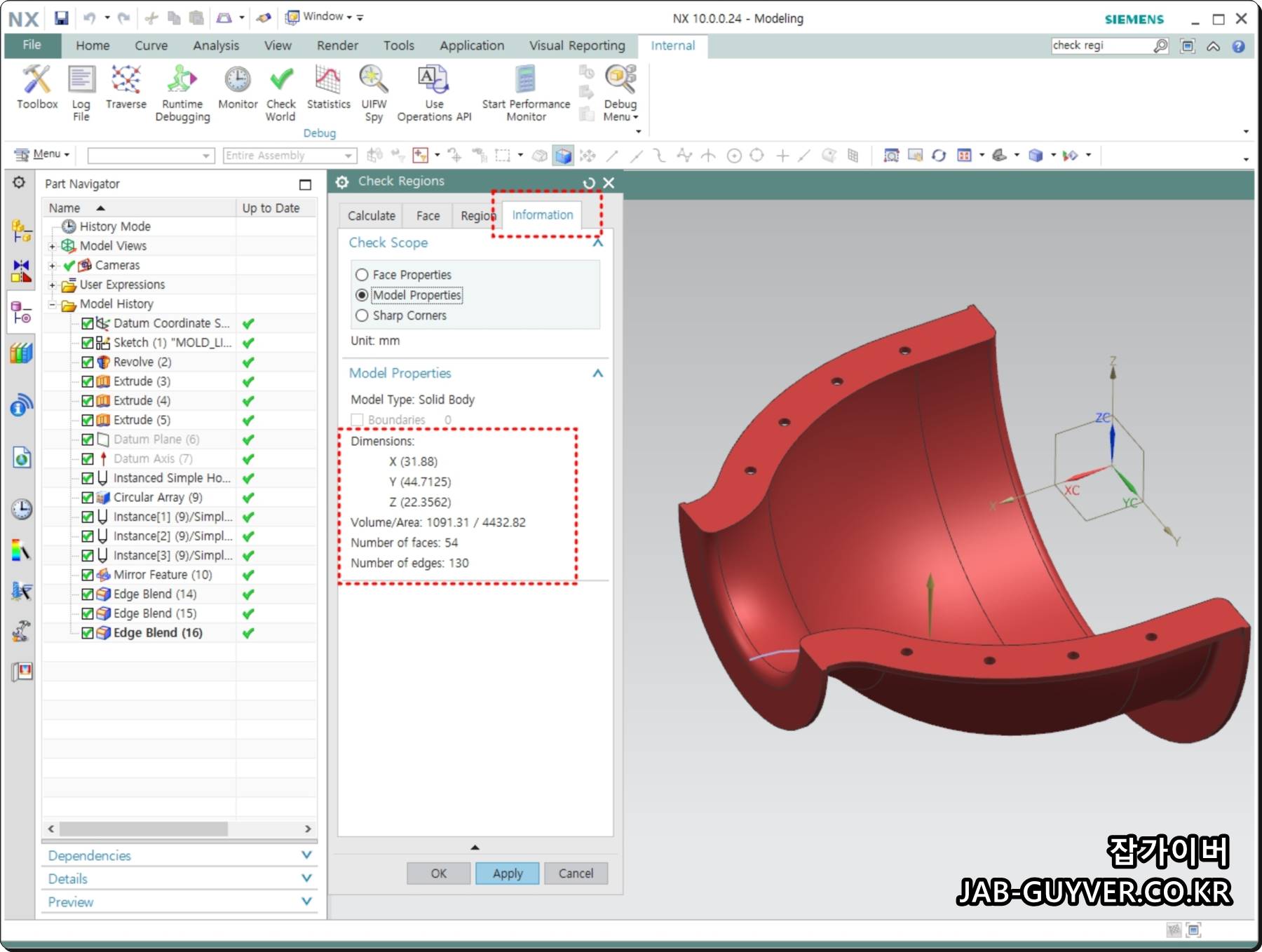1262x952 pixels.
Task: Open the Monitor clock tool
Action: coord(238,87)
